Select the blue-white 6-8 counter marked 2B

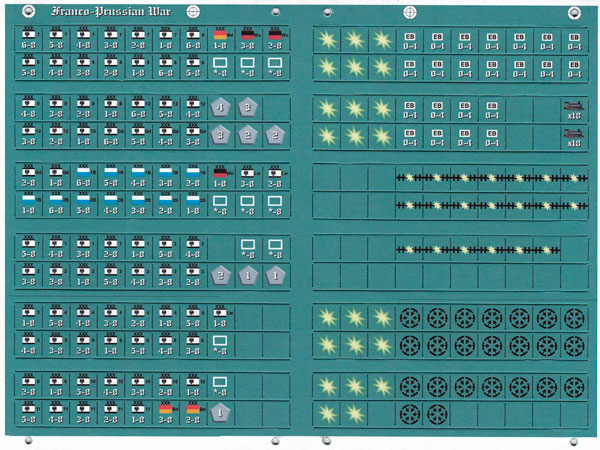56,204
